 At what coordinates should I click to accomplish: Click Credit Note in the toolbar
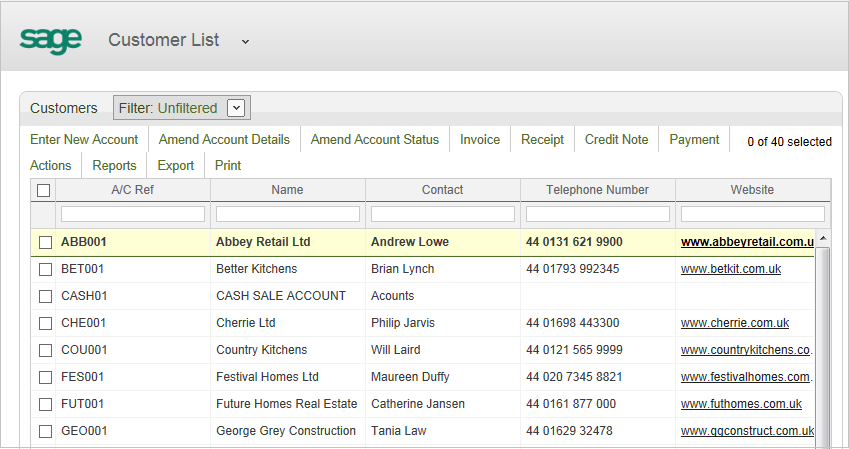[616, 140]
